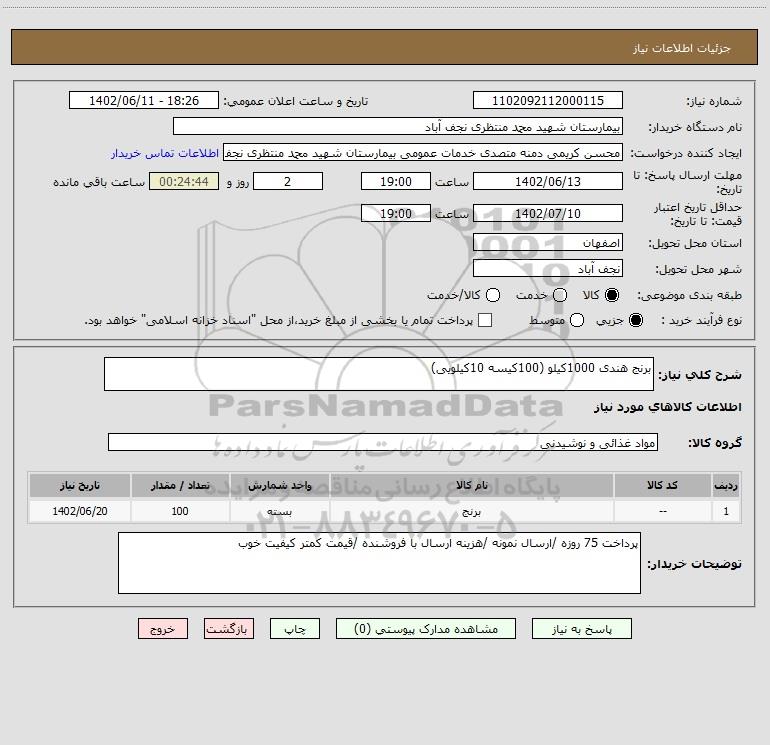Image resolution: width=770 pixels, height=745 pixels.
Task: Click the response deadline date 1402/06/13
Action: tap(548, 181)
